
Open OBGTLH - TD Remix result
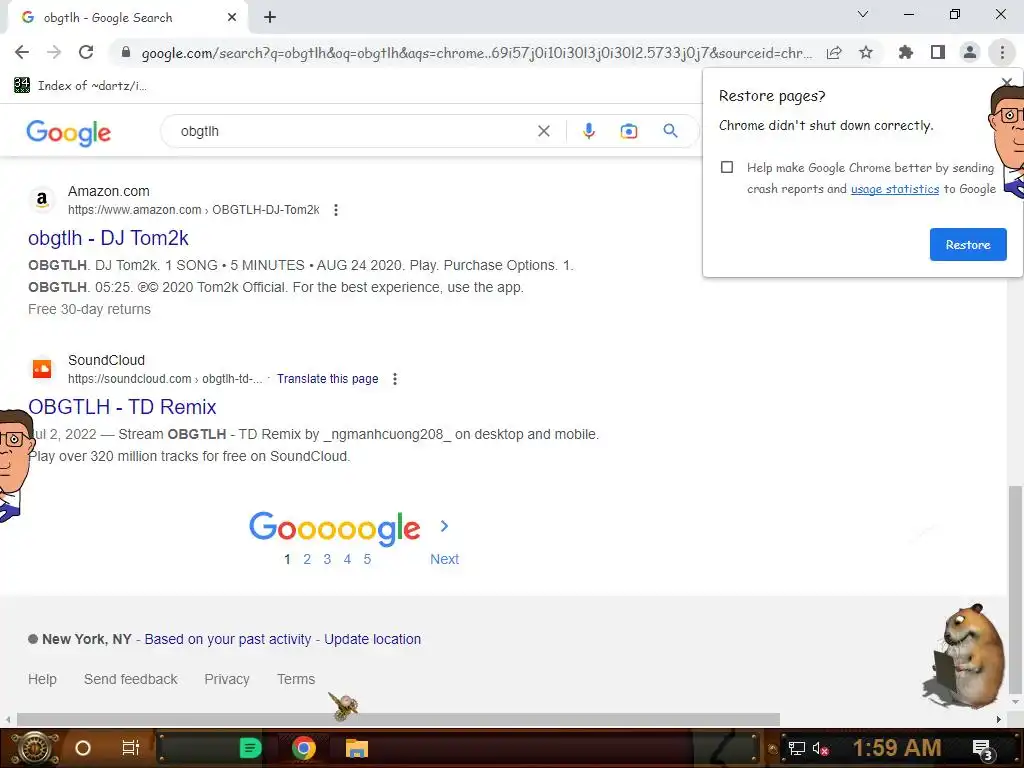(x=122, y=407)
